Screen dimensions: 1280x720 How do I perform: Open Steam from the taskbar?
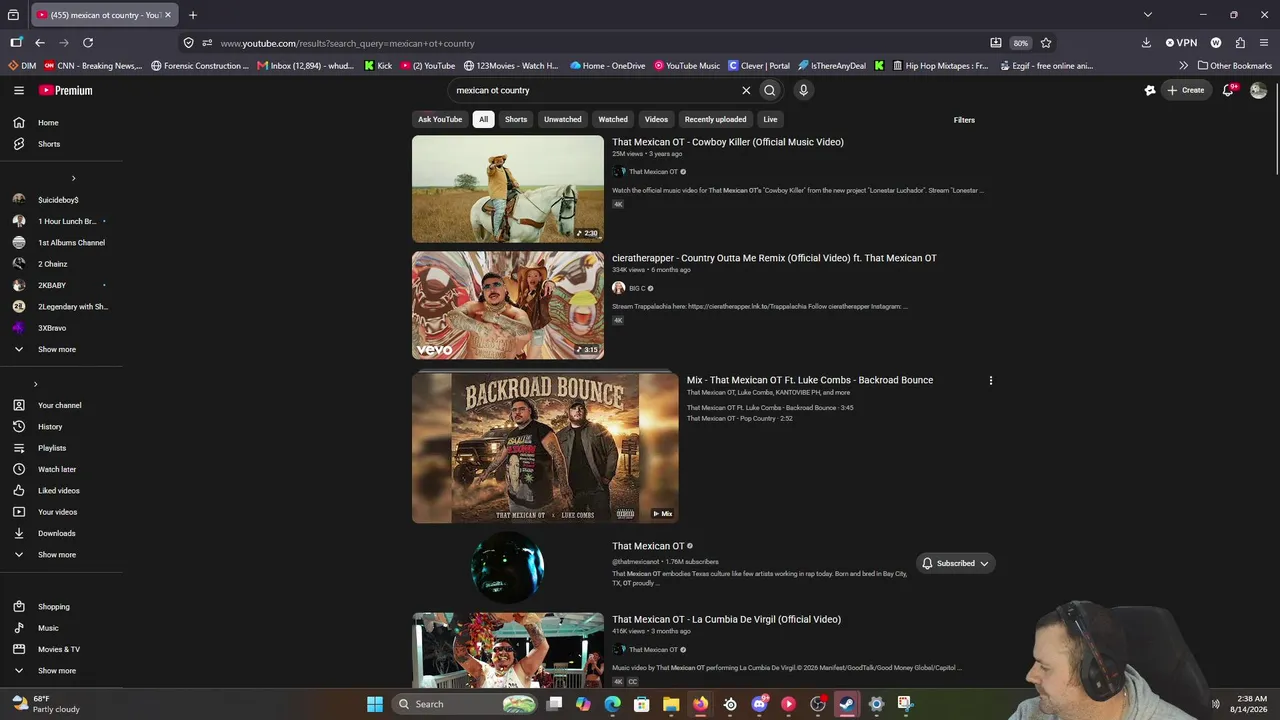click(847, 704)
